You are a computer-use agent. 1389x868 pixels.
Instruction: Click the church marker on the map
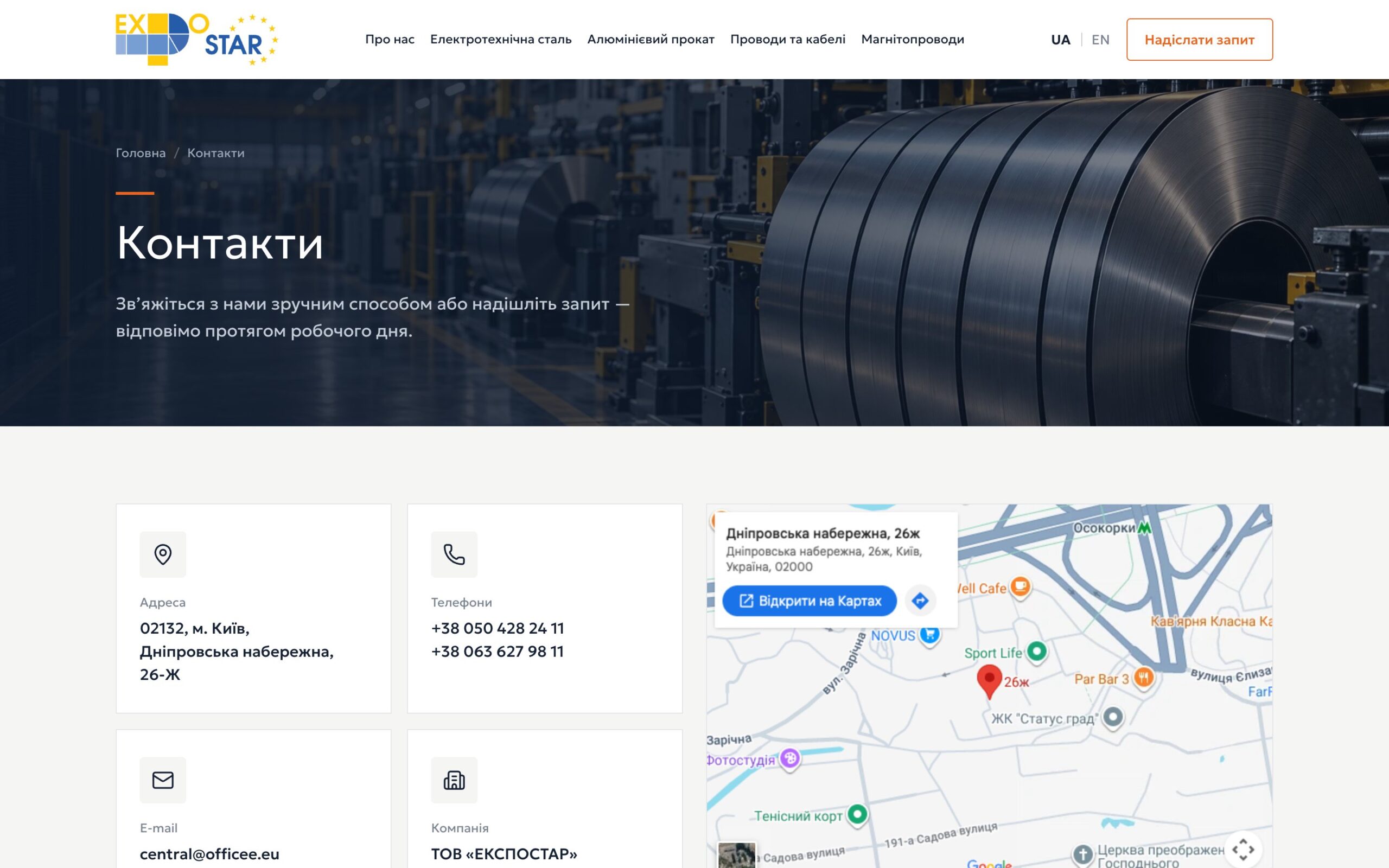1082,855
